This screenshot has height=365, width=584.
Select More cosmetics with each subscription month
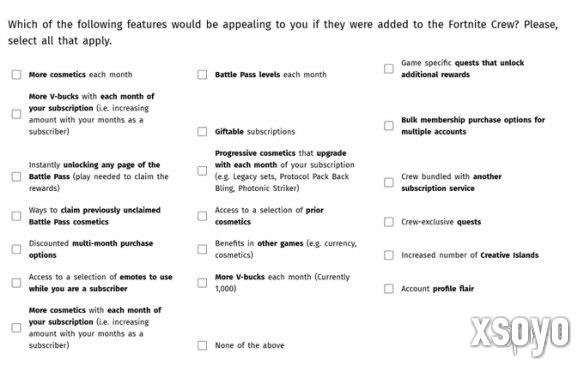[16, 328]
